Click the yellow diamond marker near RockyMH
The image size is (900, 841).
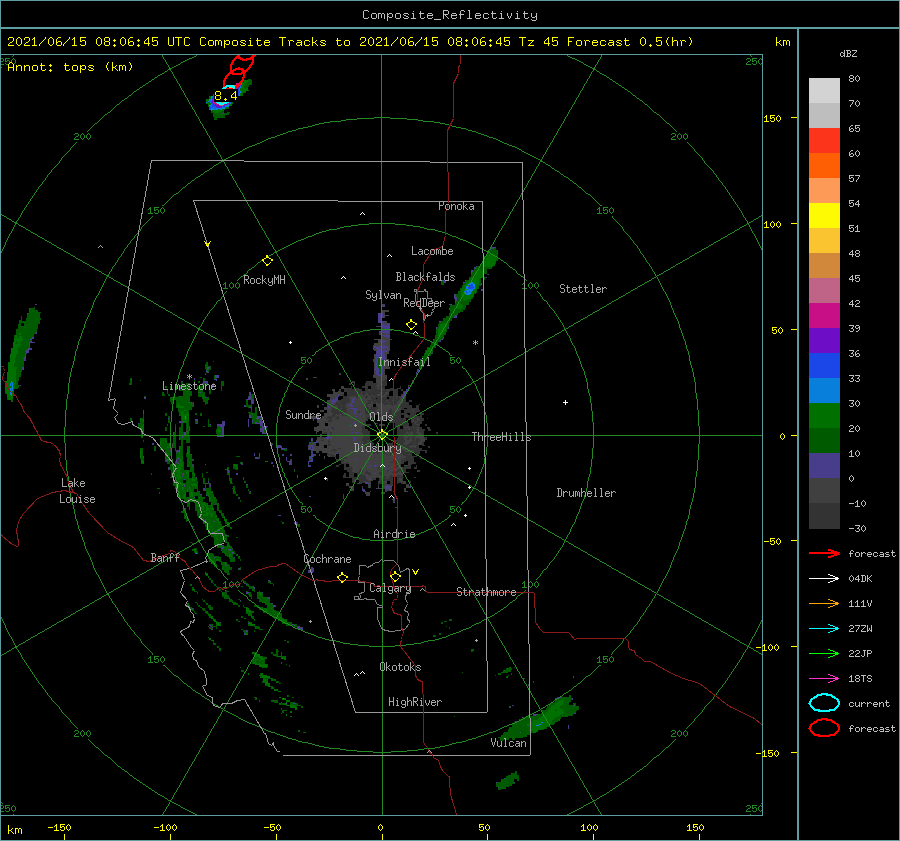267,261
